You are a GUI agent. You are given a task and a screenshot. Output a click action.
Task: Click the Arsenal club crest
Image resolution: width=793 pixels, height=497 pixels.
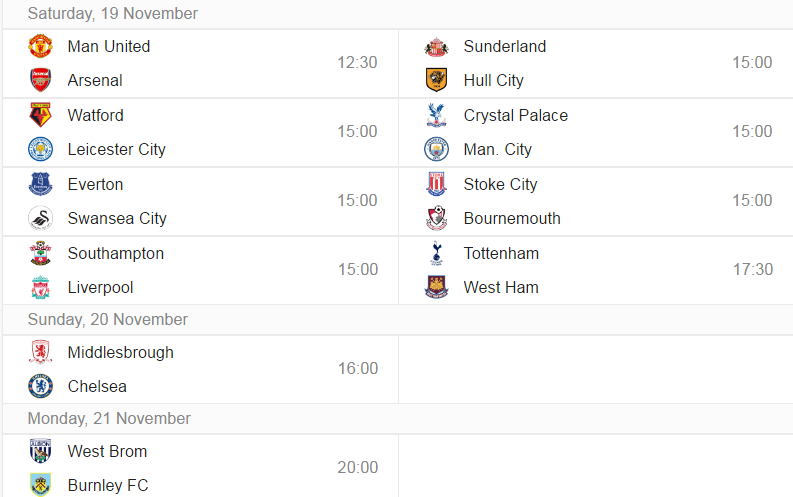40,80
